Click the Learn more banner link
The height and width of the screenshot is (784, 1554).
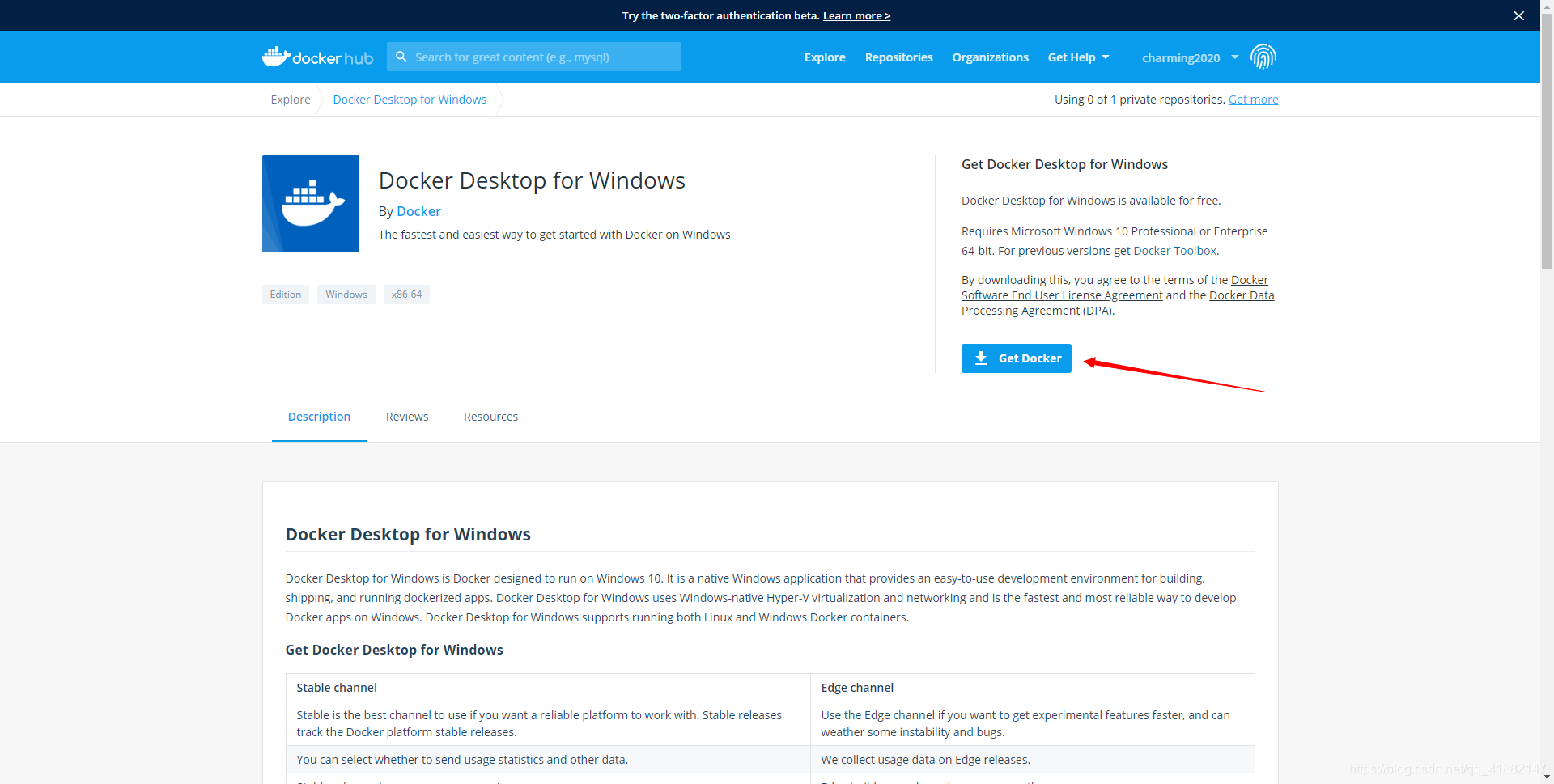[856, 15]
